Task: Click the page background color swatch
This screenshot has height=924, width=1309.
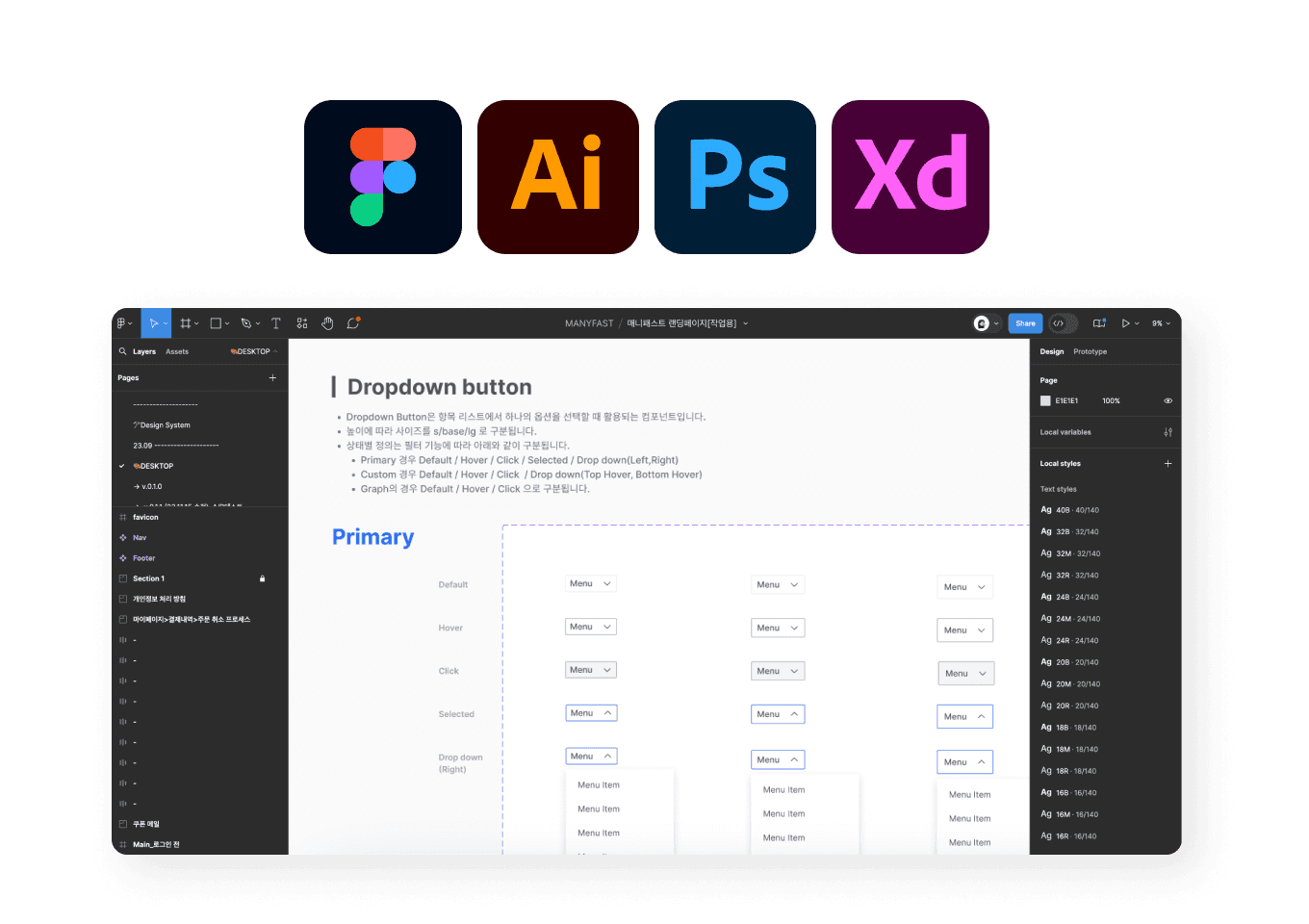Action: [1045, 400]
